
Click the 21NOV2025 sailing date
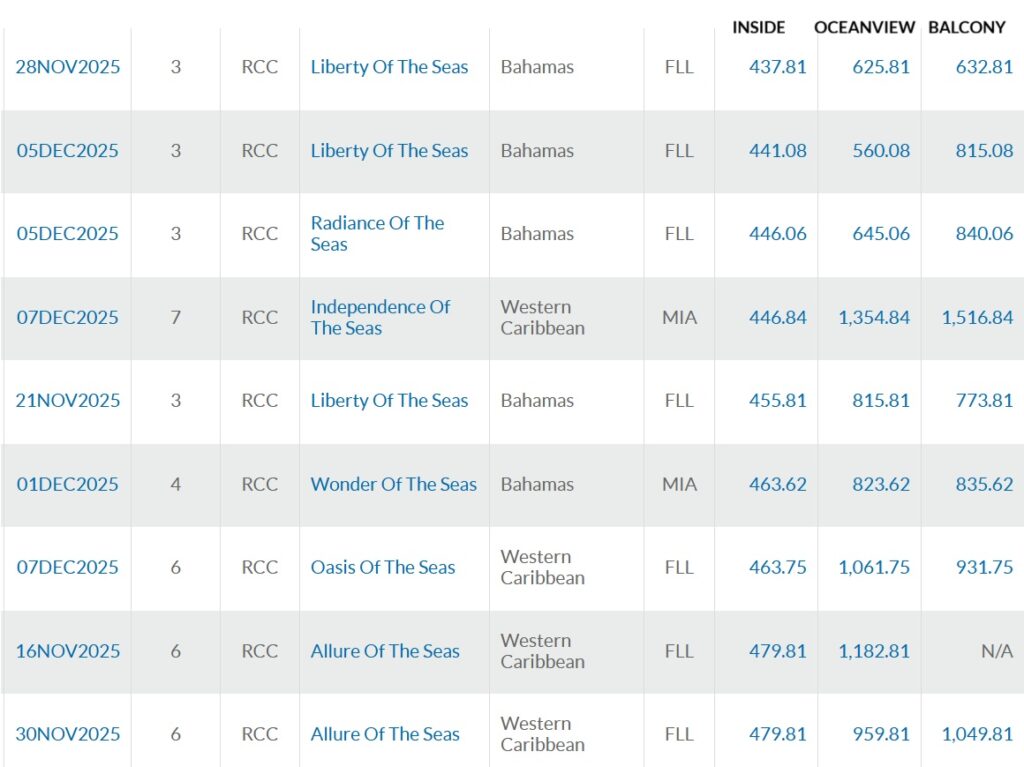(67, 401)
